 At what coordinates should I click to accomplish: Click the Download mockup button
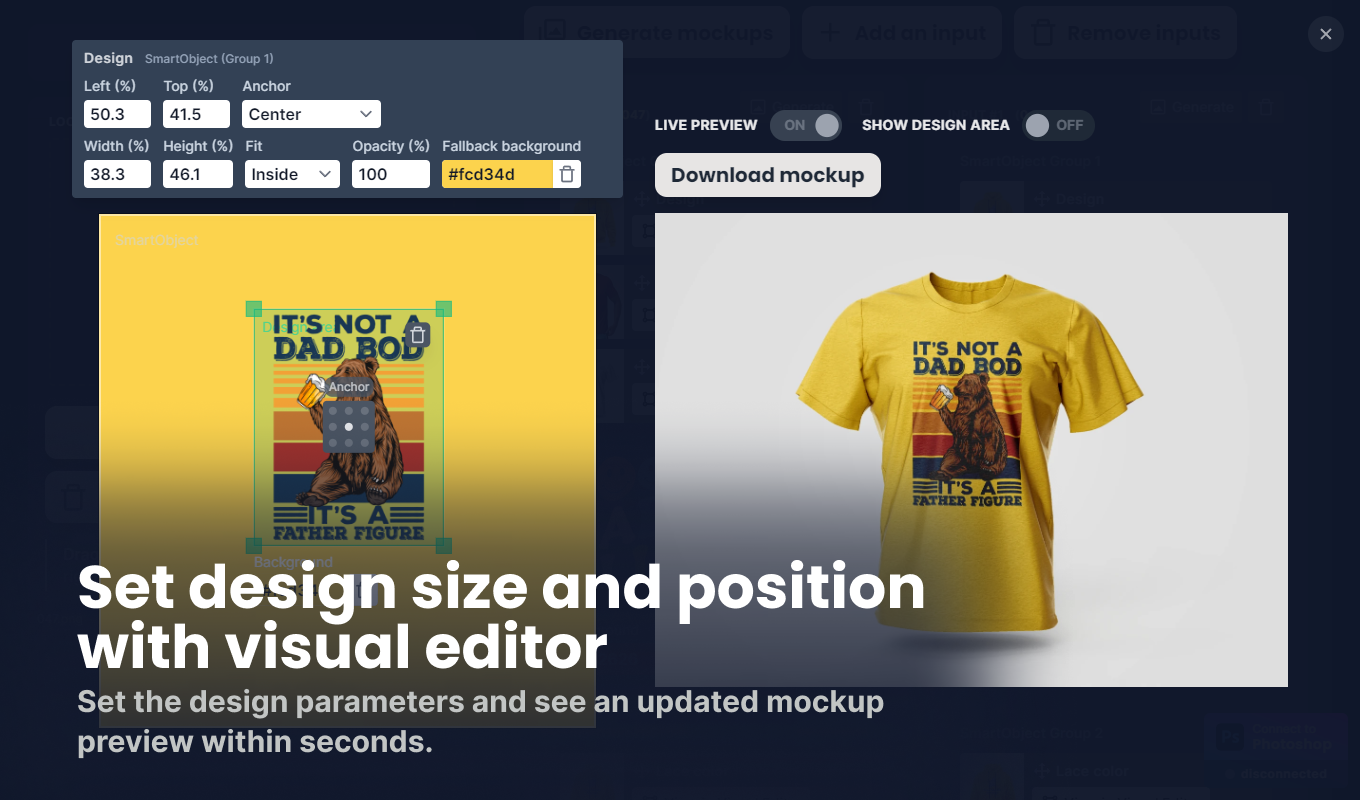click(x=767, y=175)
